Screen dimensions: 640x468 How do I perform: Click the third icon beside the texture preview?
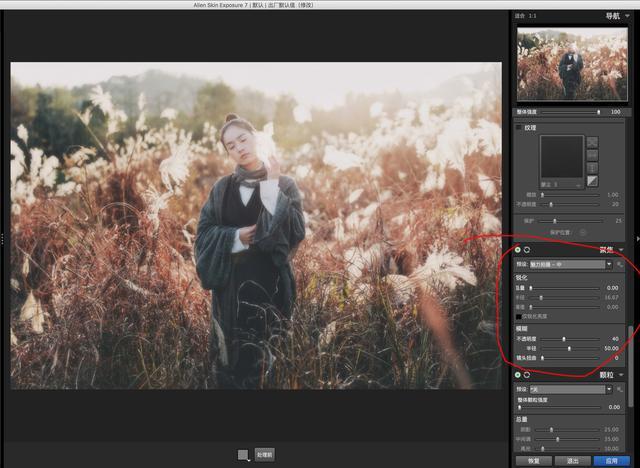tap(592, 168)
